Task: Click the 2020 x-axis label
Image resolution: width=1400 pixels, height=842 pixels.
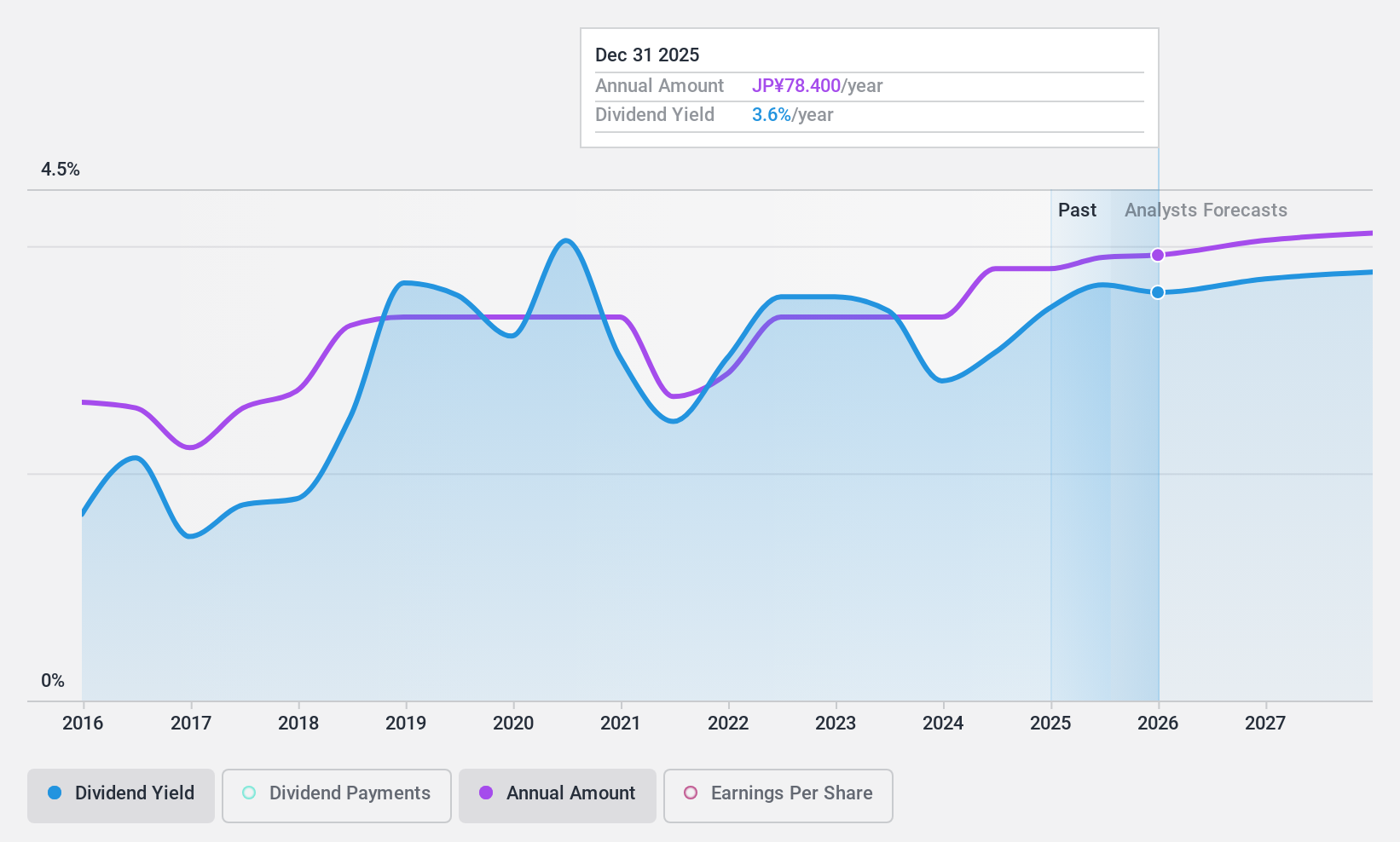Action: (513, 724)
